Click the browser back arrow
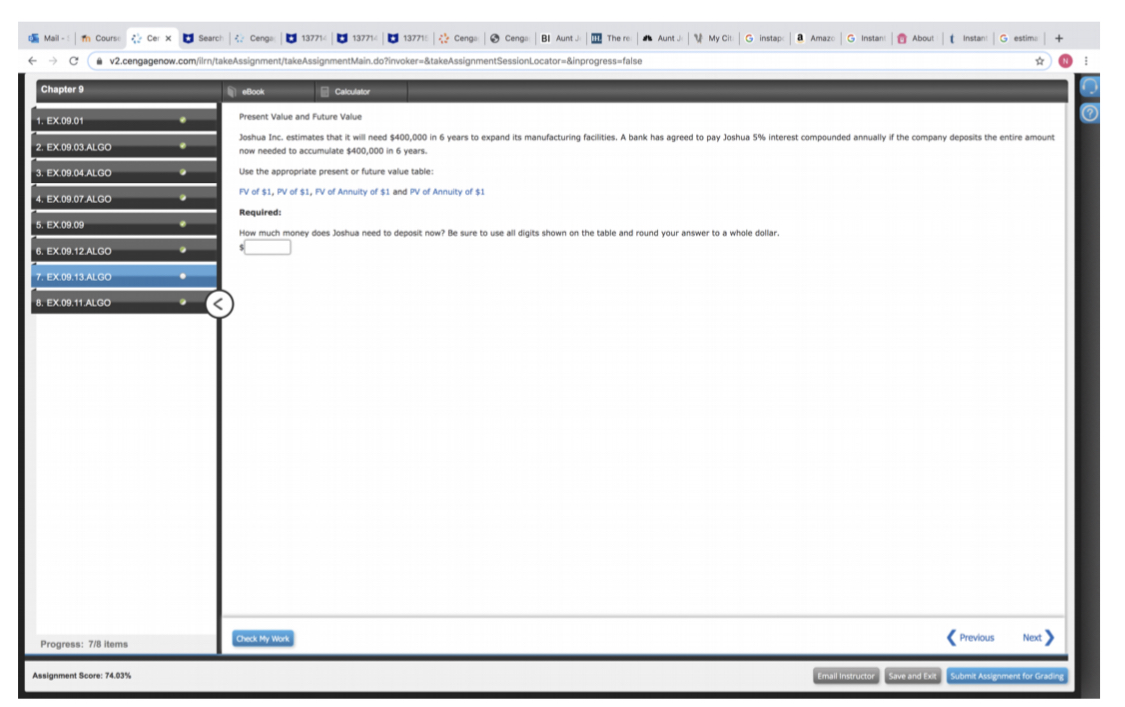This screenshot has width=1125, height=707. click(31, 59)
